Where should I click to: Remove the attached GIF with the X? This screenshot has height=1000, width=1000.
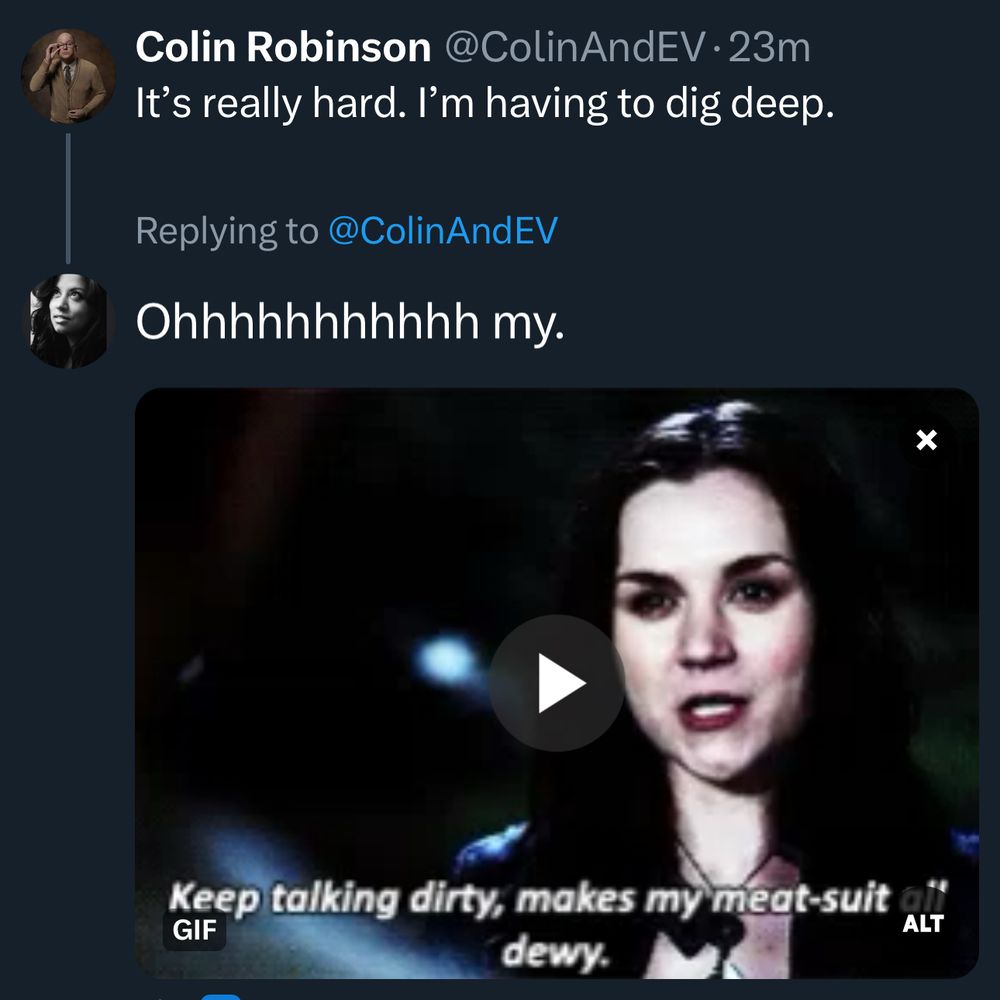coord(927,440)
